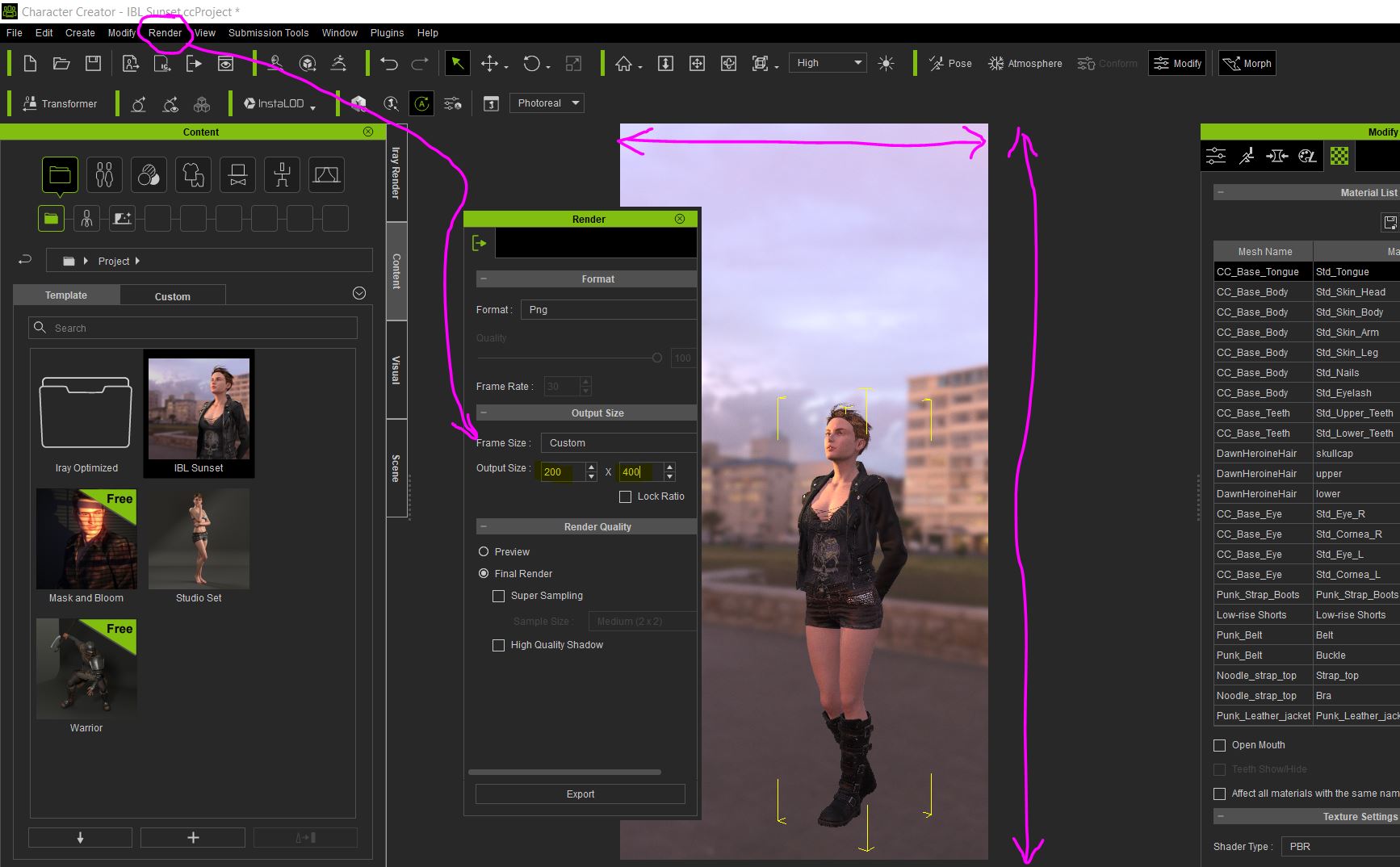Viewport: 1400px width, 867px height.
Task: Activate the Rotate tool
Action: click(531, 64)
